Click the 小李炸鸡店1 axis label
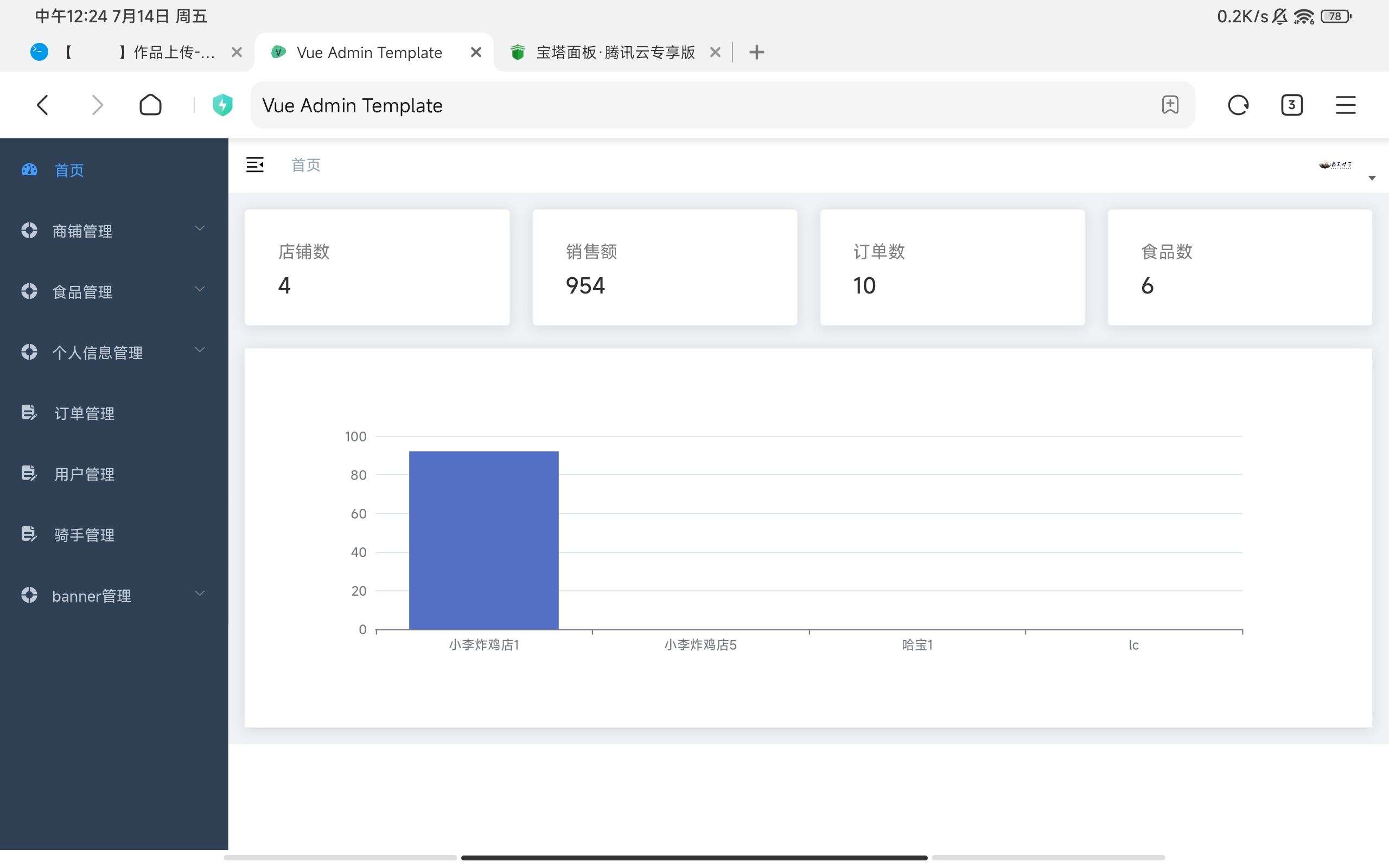This screenshot has height=868, width=1389. click(x=484, y=644)
